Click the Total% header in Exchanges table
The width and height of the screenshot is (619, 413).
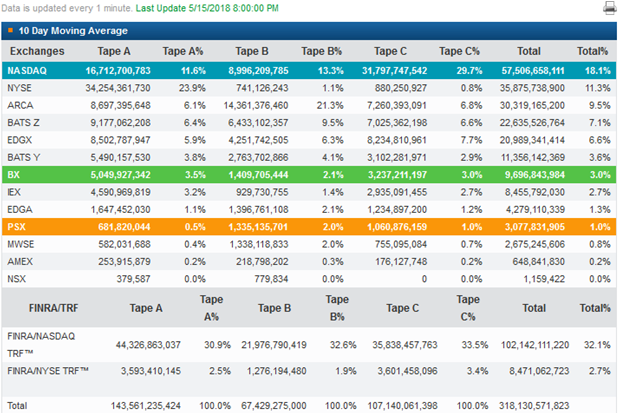point(592,51)
